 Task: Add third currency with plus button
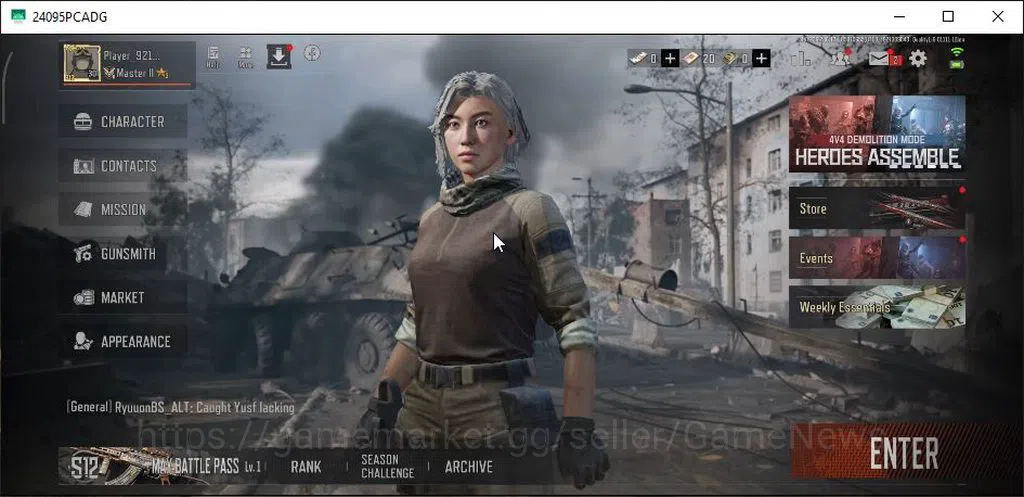(x=761, y=59)
